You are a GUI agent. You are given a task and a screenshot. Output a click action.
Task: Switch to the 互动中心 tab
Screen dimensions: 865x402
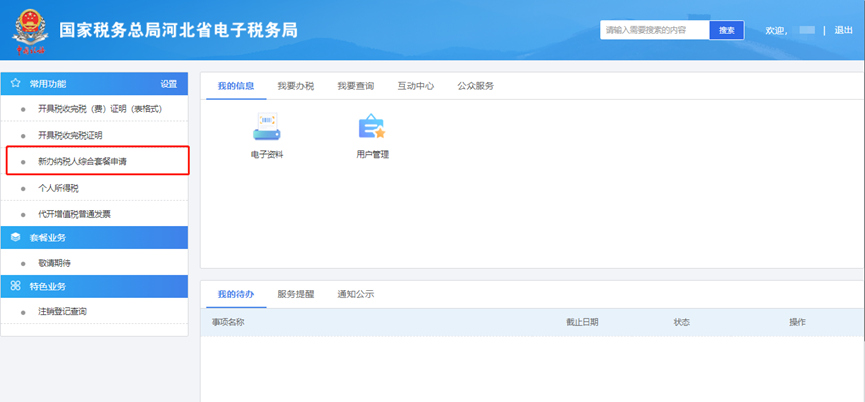point(415,86)
